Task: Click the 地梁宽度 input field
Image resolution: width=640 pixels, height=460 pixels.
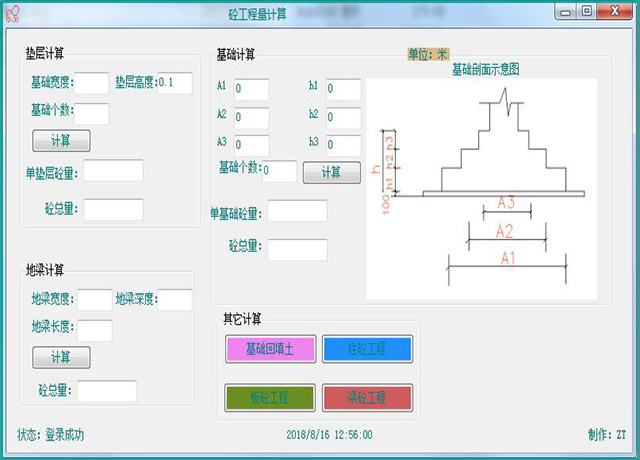Action: (x=95, y=300)
